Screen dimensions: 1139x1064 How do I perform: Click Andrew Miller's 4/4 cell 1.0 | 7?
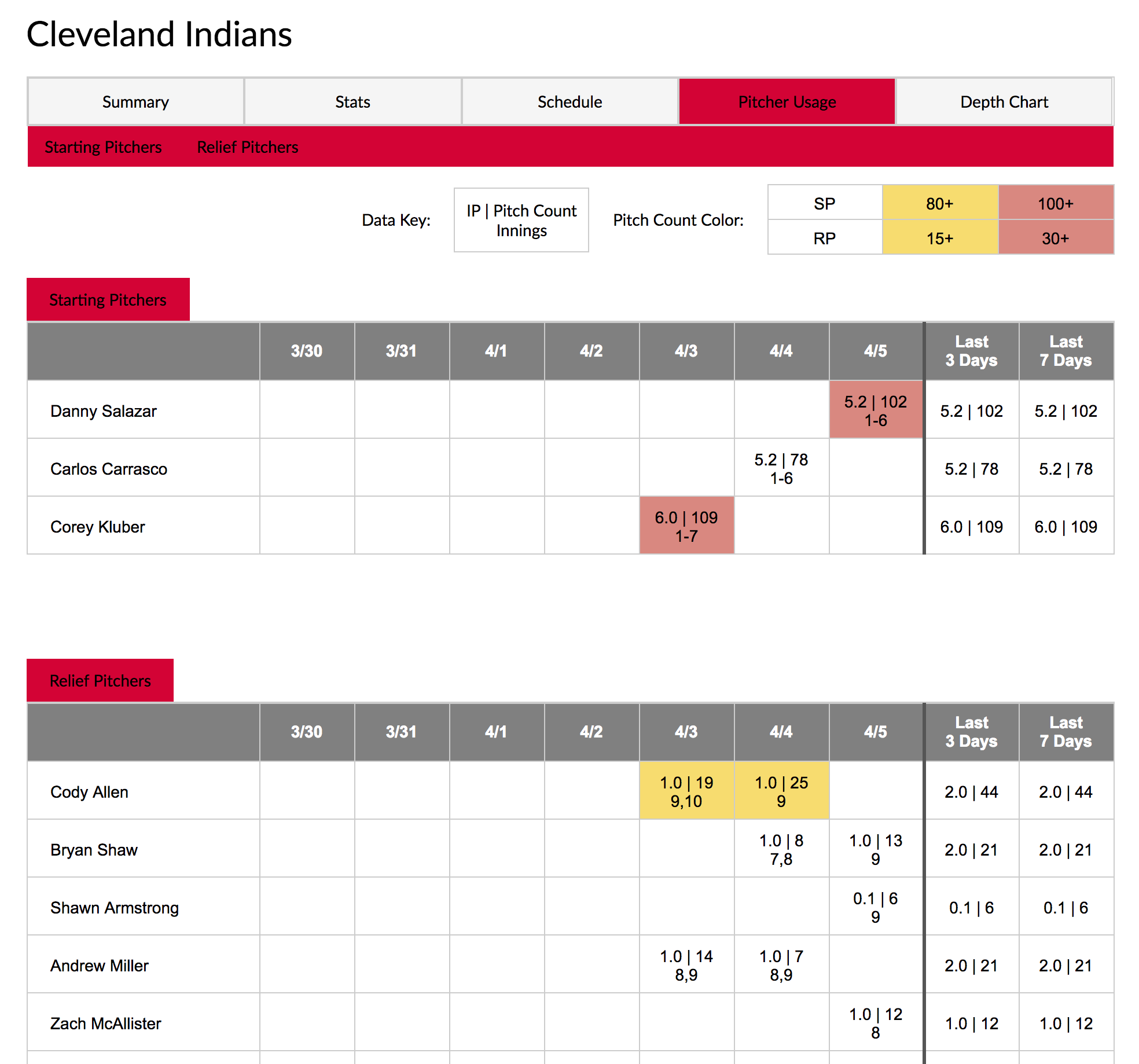(x=781, y=964)
